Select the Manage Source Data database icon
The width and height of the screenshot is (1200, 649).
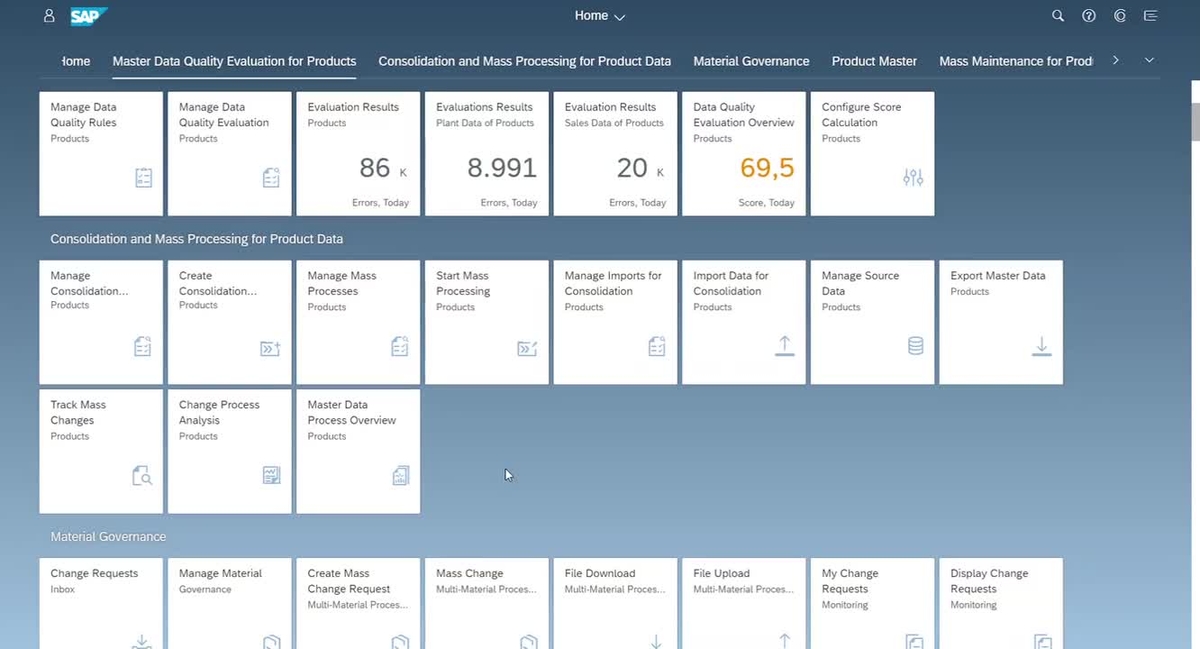tap(914, 345)
